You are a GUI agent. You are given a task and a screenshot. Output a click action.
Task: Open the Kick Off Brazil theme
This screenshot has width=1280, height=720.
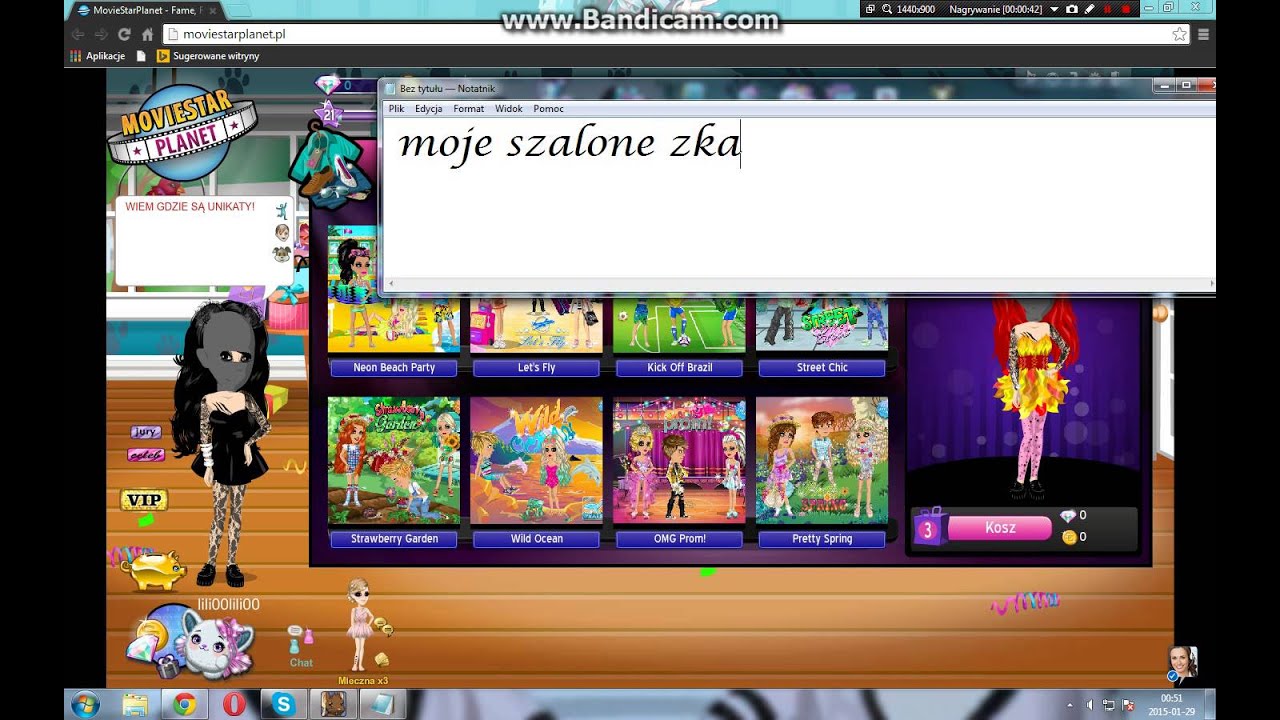coord(679,368)
